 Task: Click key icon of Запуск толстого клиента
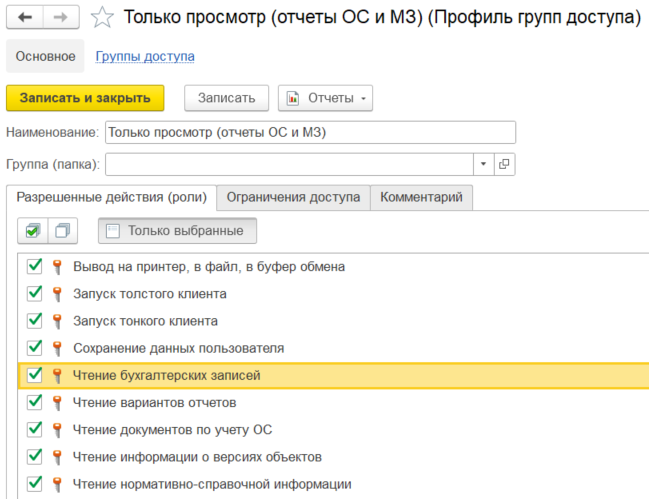pyautogui.click(x=57, y=294)
